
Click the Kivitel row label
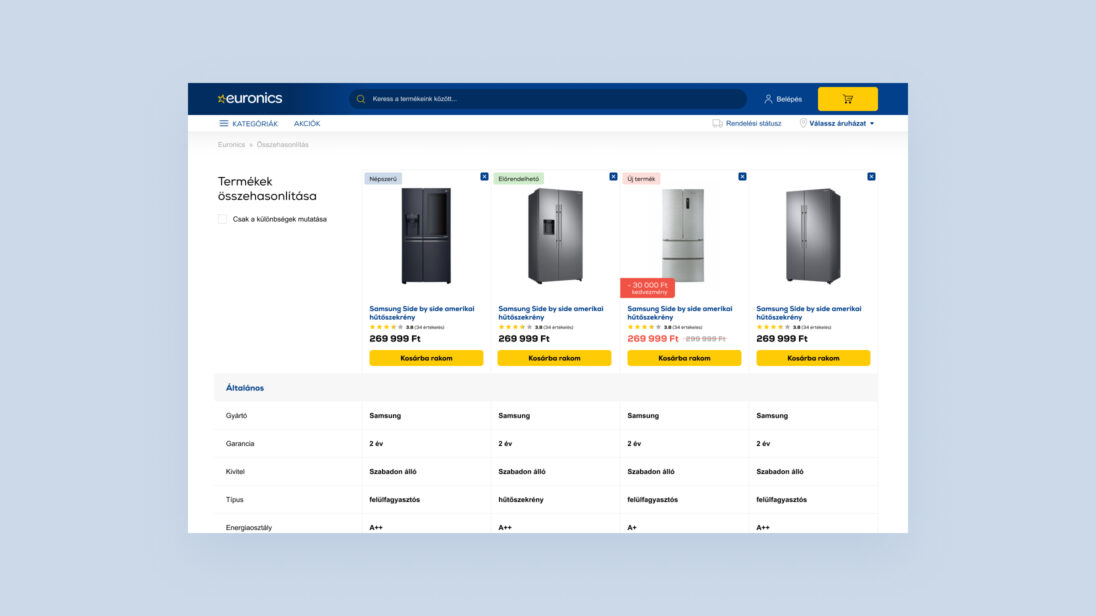click(236, 472)
